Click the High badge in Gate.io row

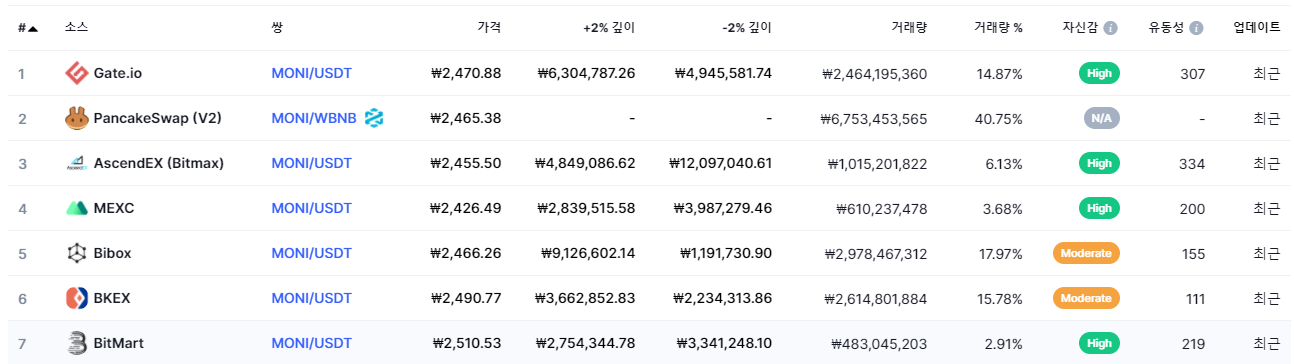(1099, 73)
